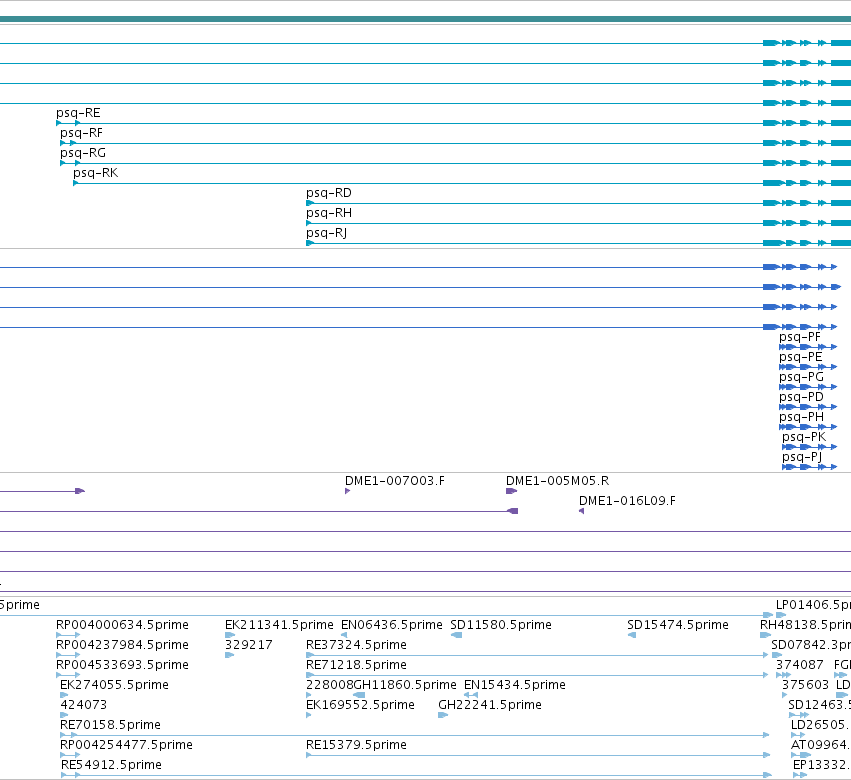
Task: Select EST RP004254477.5prime
Action: [126, 745]
